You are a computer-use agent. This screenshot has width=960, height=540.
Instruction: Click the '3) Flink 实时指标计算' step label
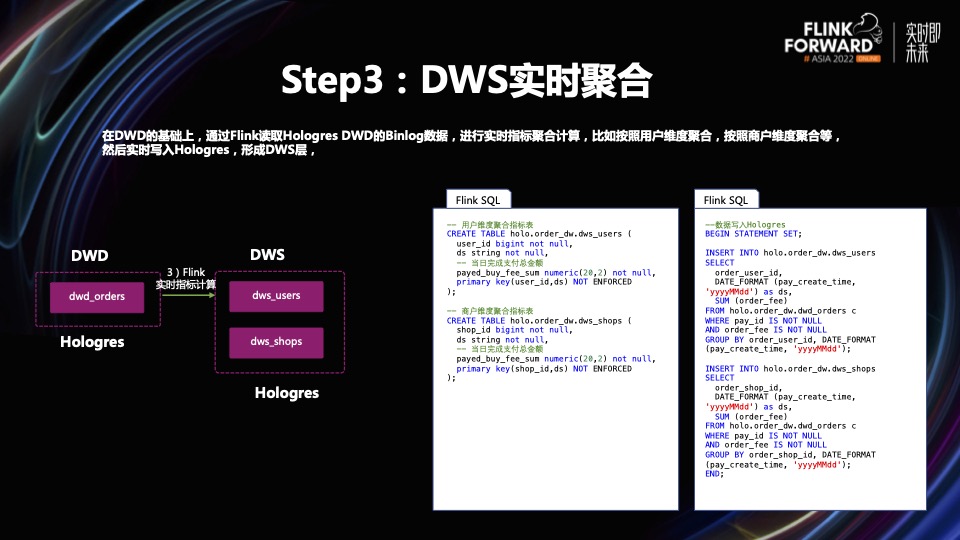point(186,278)
